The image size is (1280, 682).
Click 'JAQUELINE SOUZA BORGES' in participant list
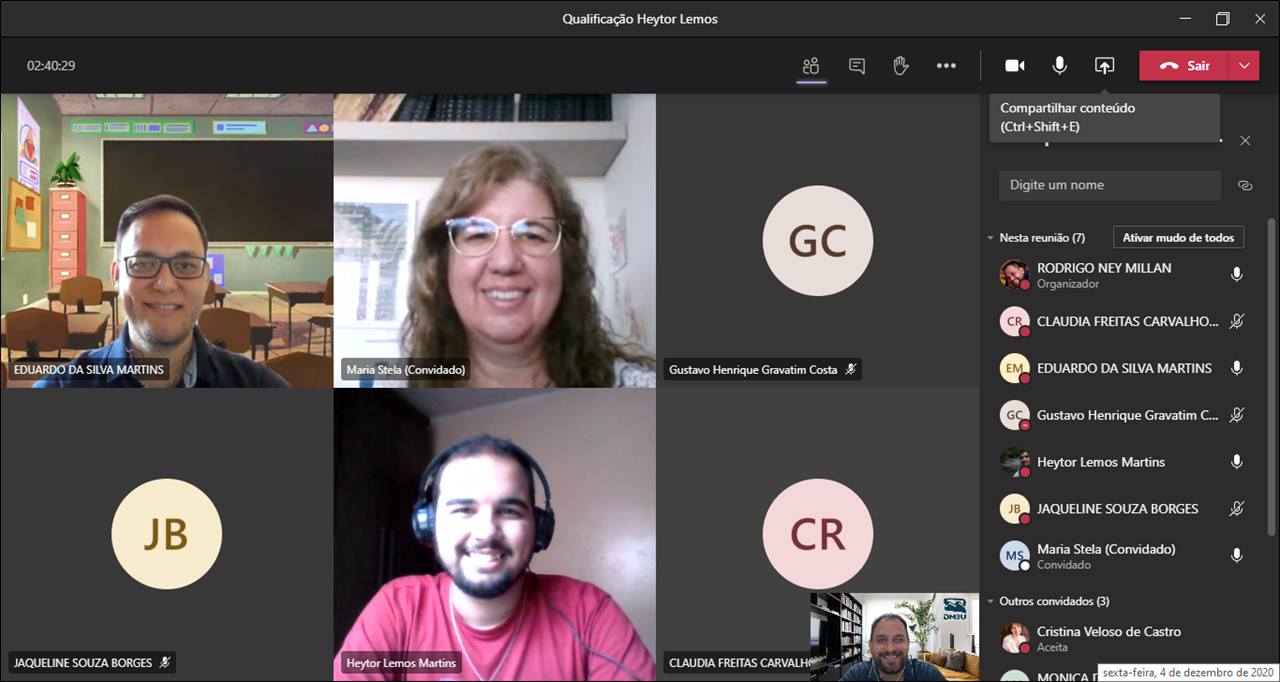point(1117,508)
